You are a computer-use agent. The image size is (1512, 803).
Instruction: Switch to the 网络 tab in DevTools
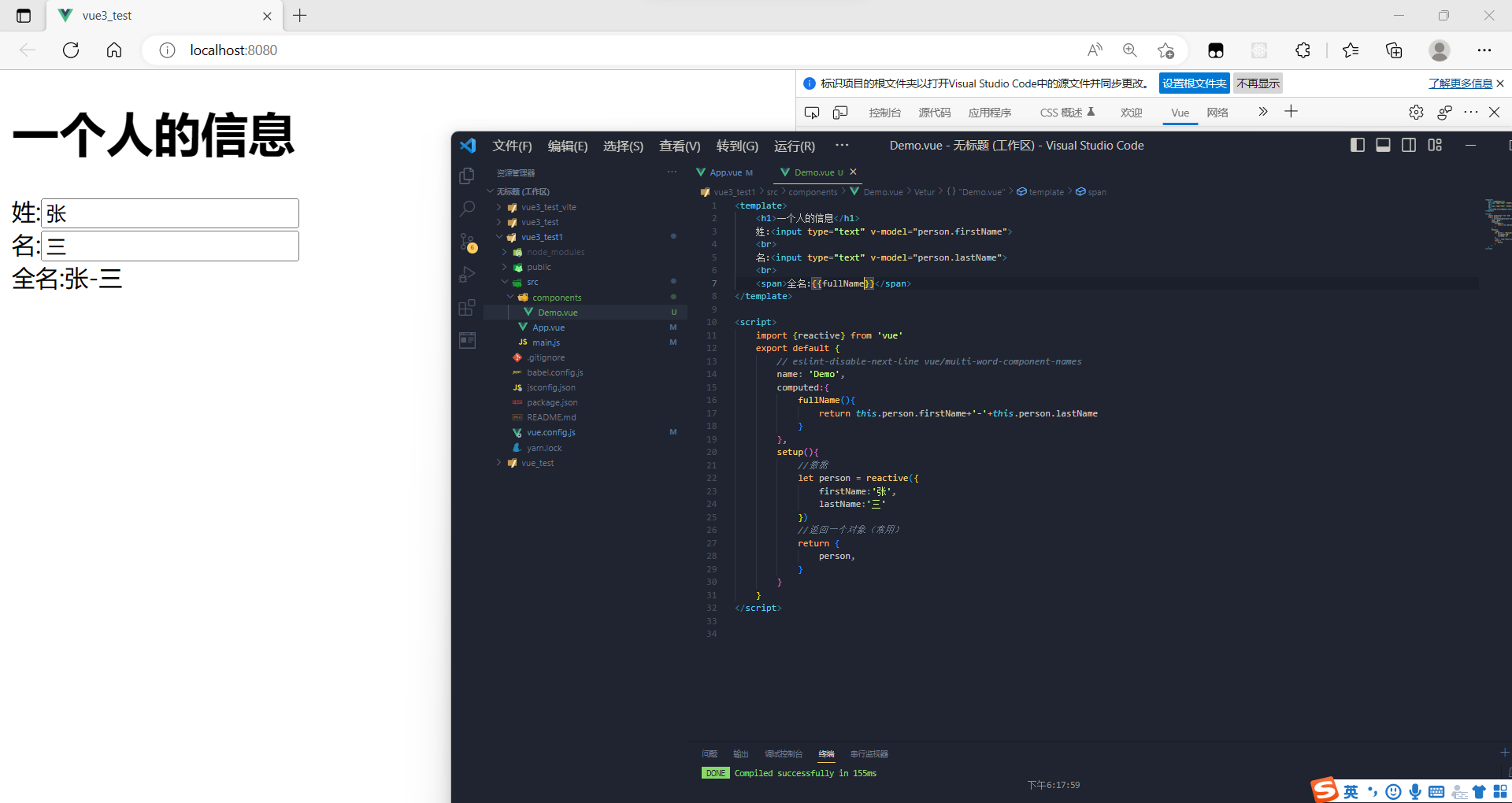pyautogui.click(x=1217, y=112)
